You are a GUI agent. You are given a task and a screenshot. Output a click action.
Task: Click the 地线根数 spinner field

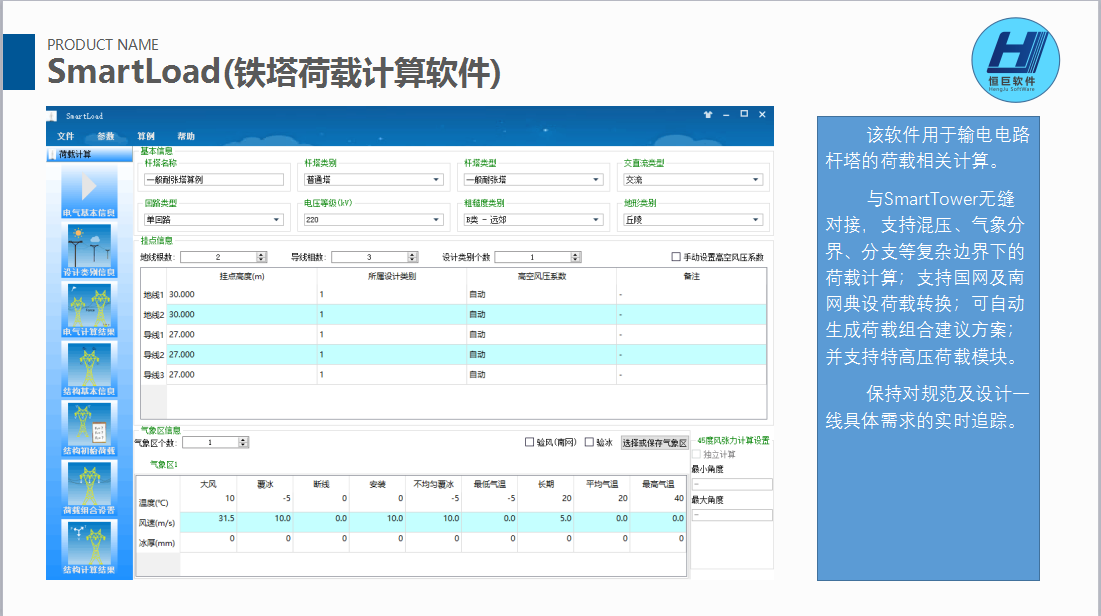[223, 257]
